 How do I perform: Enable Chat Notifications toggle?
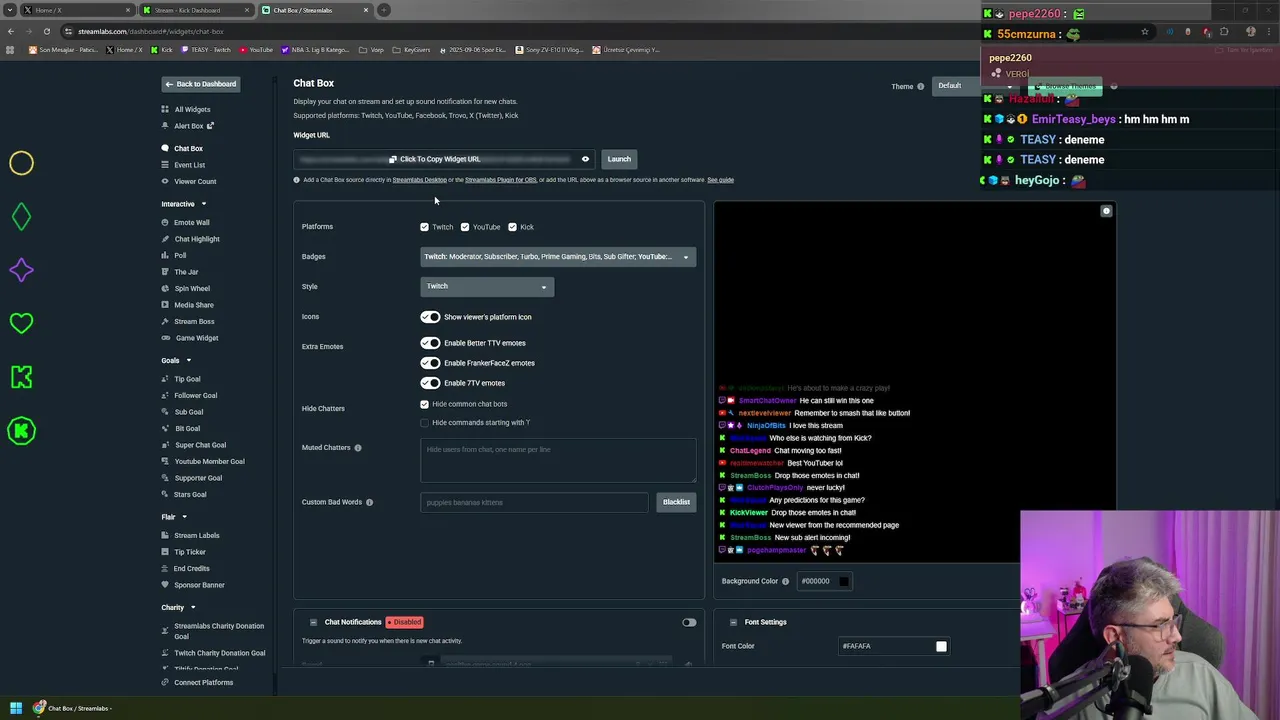point(689,622)
